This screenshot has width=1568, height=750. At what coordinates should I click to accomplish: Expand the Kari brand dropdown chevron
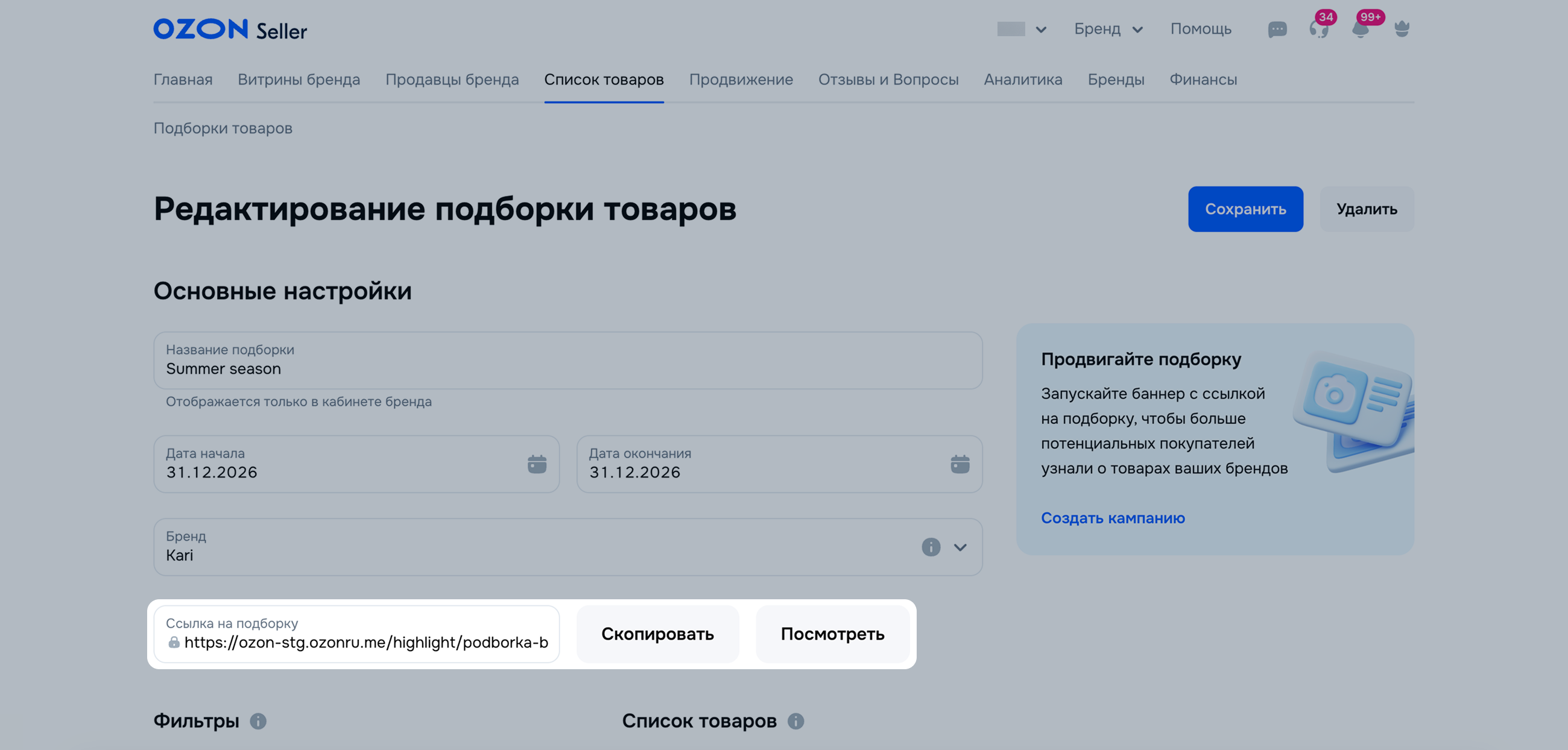(961, 547)
